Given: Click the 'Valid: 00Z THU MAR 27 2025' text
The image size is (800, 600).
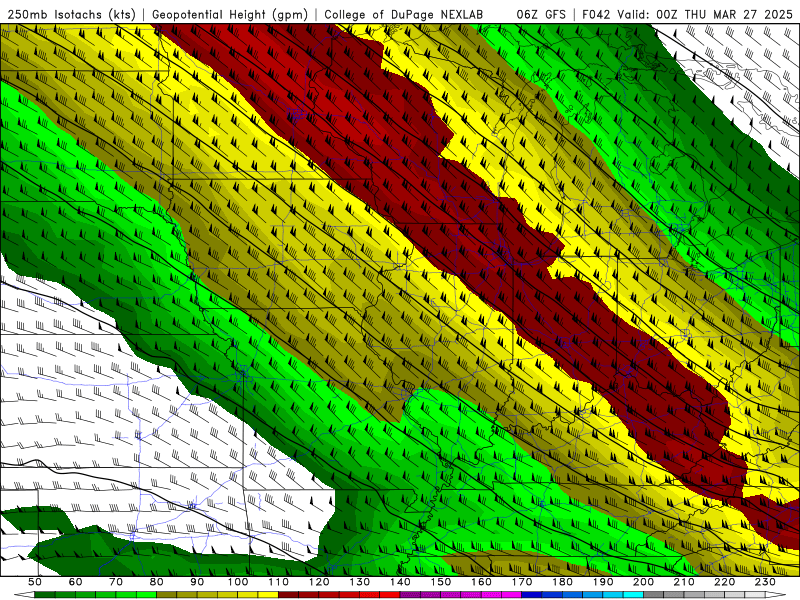Looking at the screenshot, I should pyautogui.click(x=705, y=14).
